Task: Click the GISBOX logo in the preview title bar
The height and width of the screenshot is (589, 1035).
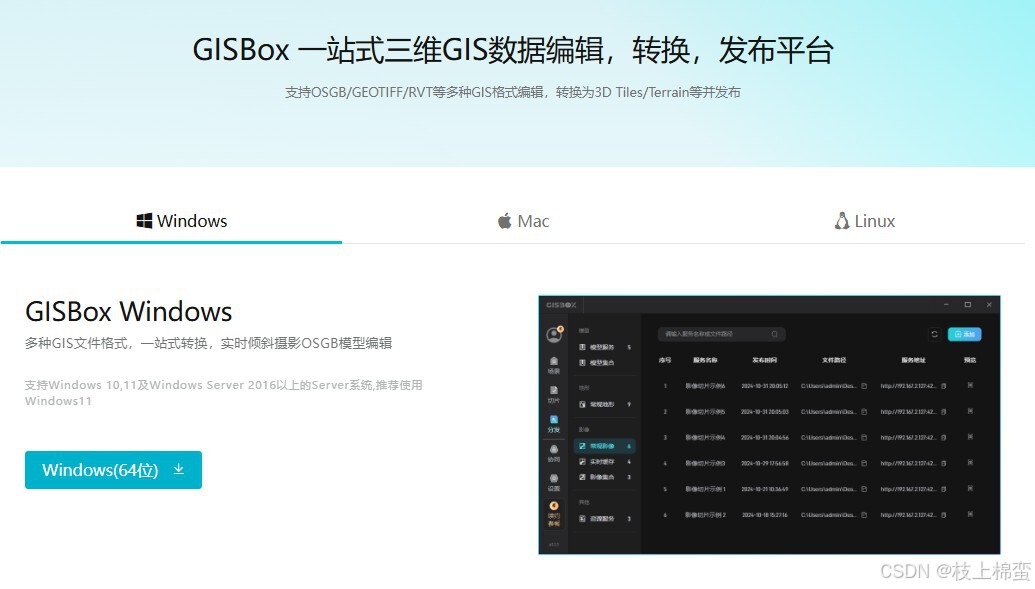Action: click(x=561, y=305)
